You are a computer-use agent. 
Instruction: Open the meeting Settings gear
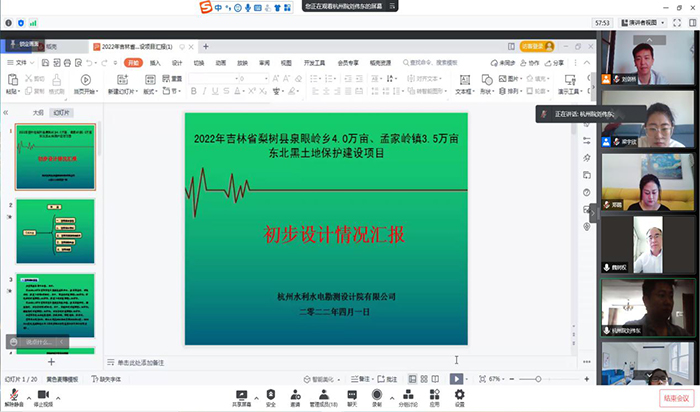point(459,397)
